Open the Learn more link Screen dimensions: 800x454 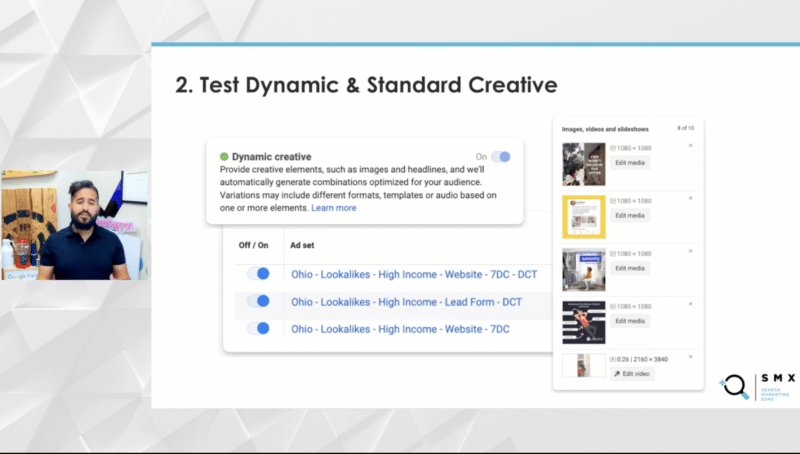click(x=334, y=208)
